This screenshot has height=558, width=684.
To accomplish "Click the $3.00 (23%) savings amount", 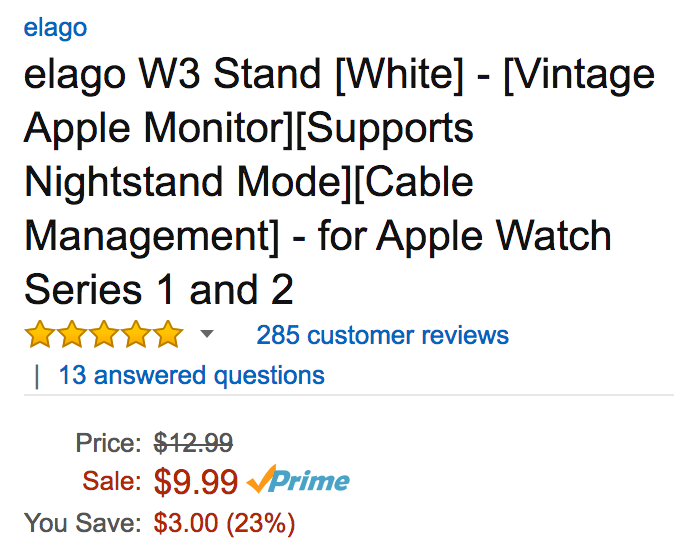I will coord(224,522).
